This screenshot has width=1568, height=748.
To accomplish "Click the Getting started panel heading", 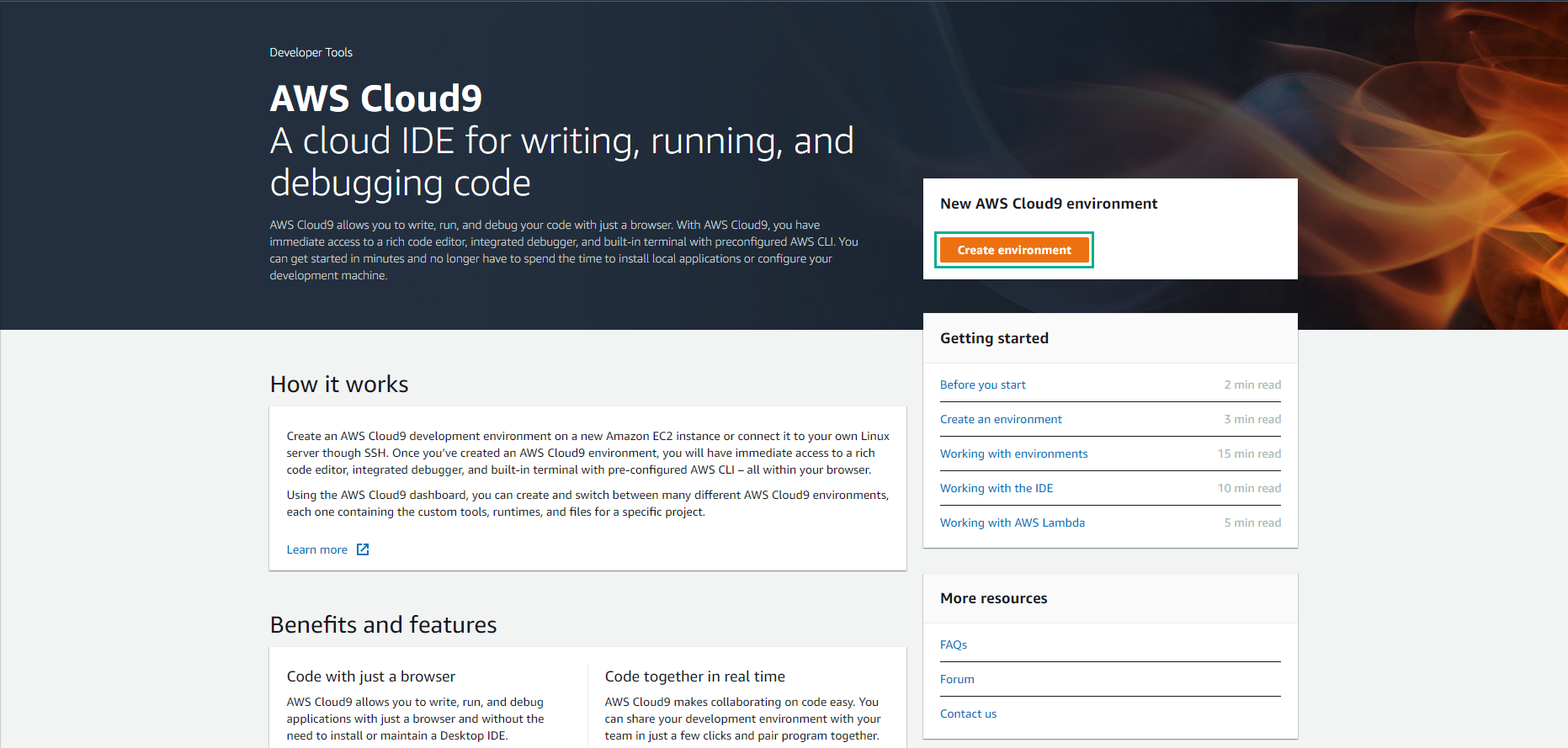I will pos(994,338).
